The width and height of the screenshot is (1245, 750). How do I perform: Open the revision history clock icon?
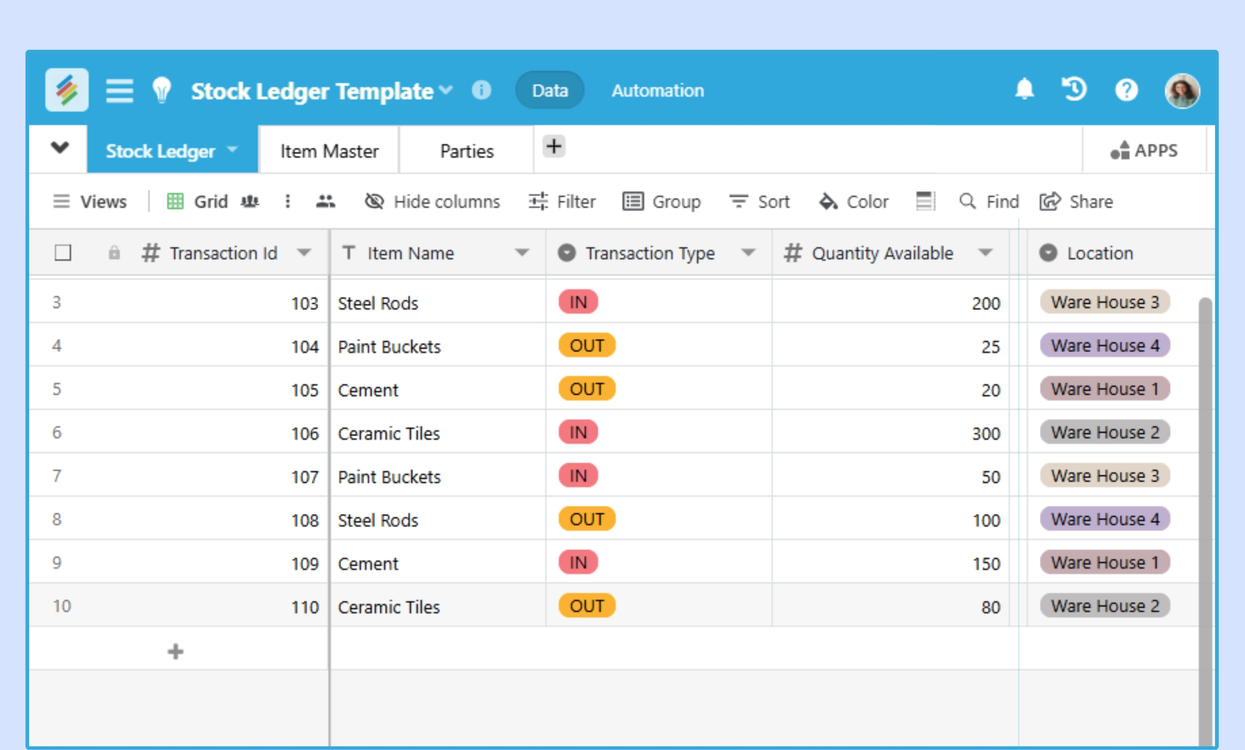point(1074,90)
